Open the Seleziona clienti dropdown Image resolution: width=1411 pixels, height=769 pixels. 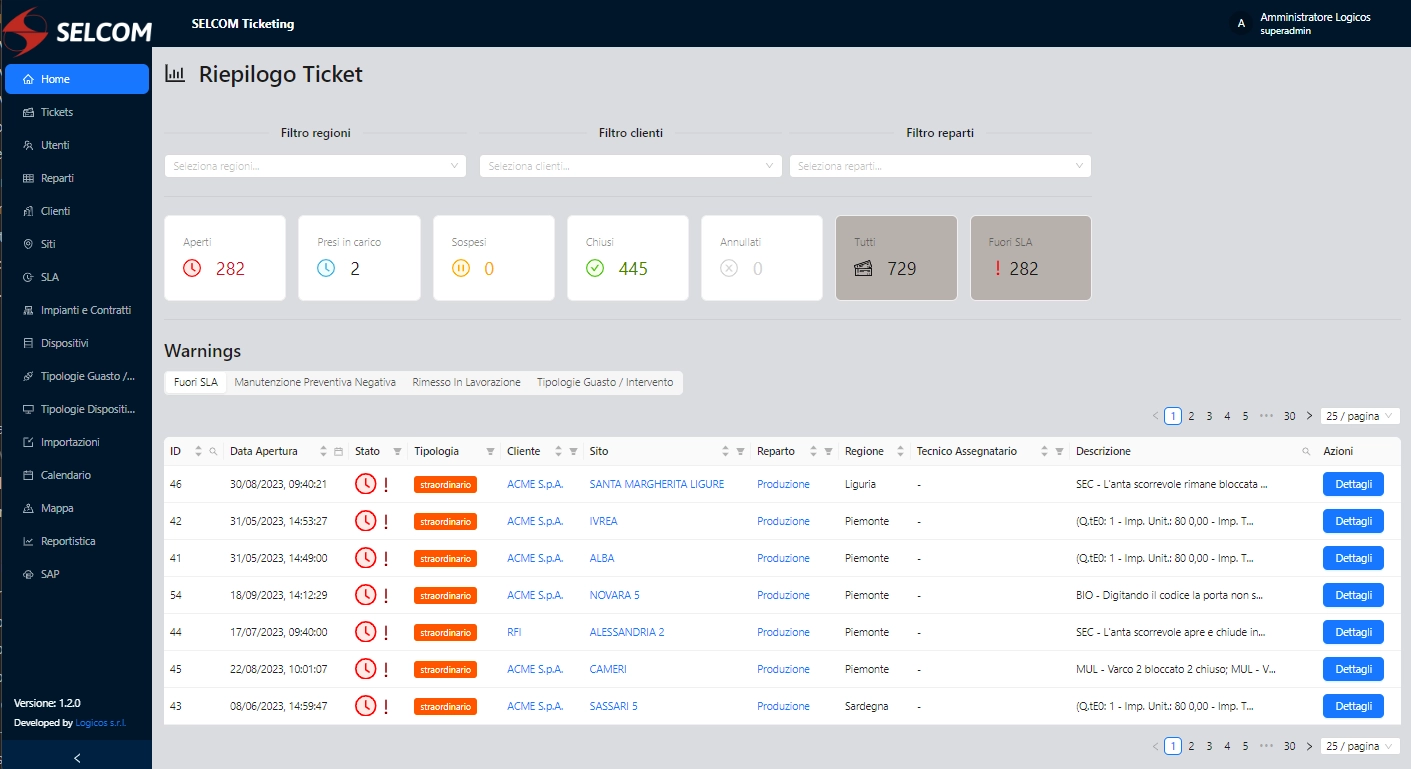[630, 166]
